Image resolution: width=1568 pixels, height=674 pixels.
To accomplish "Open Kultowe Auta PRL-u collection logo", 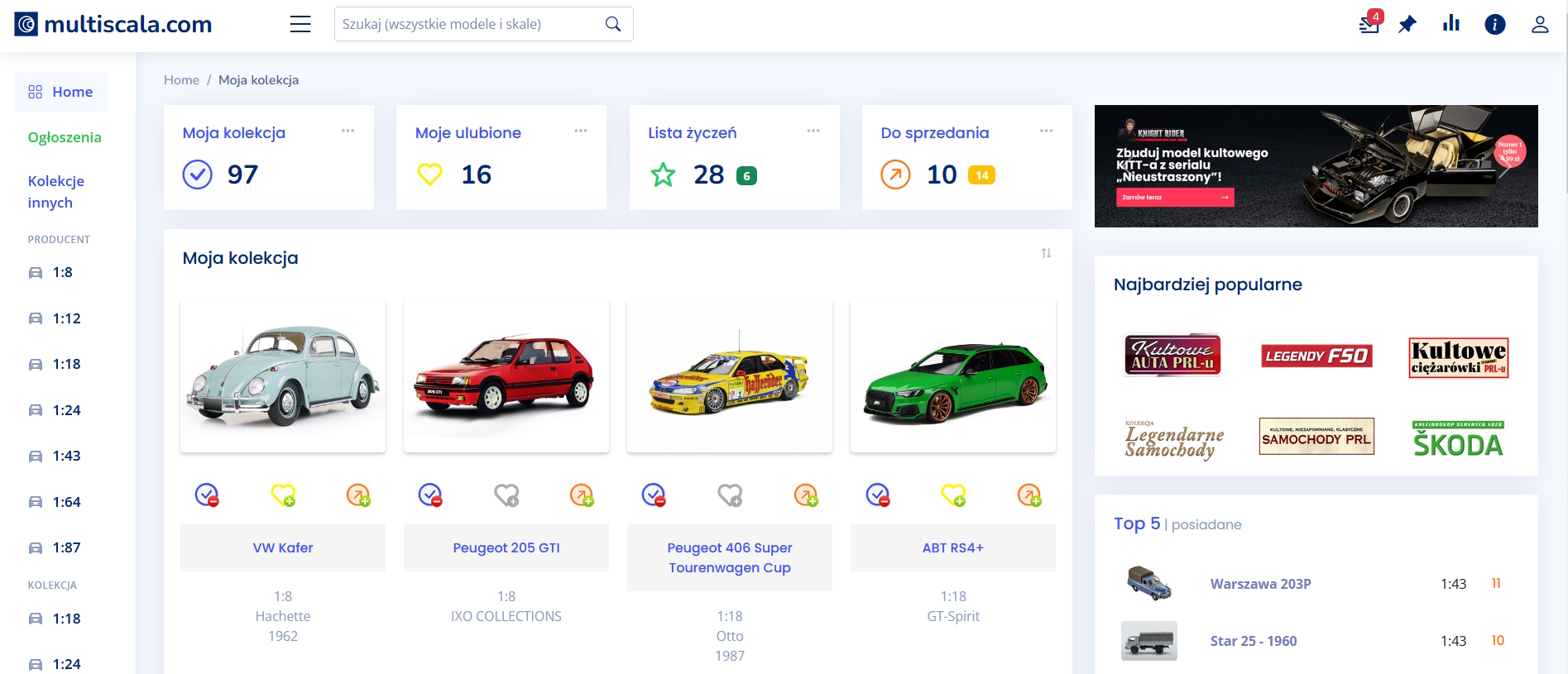I will [1172, 355].
